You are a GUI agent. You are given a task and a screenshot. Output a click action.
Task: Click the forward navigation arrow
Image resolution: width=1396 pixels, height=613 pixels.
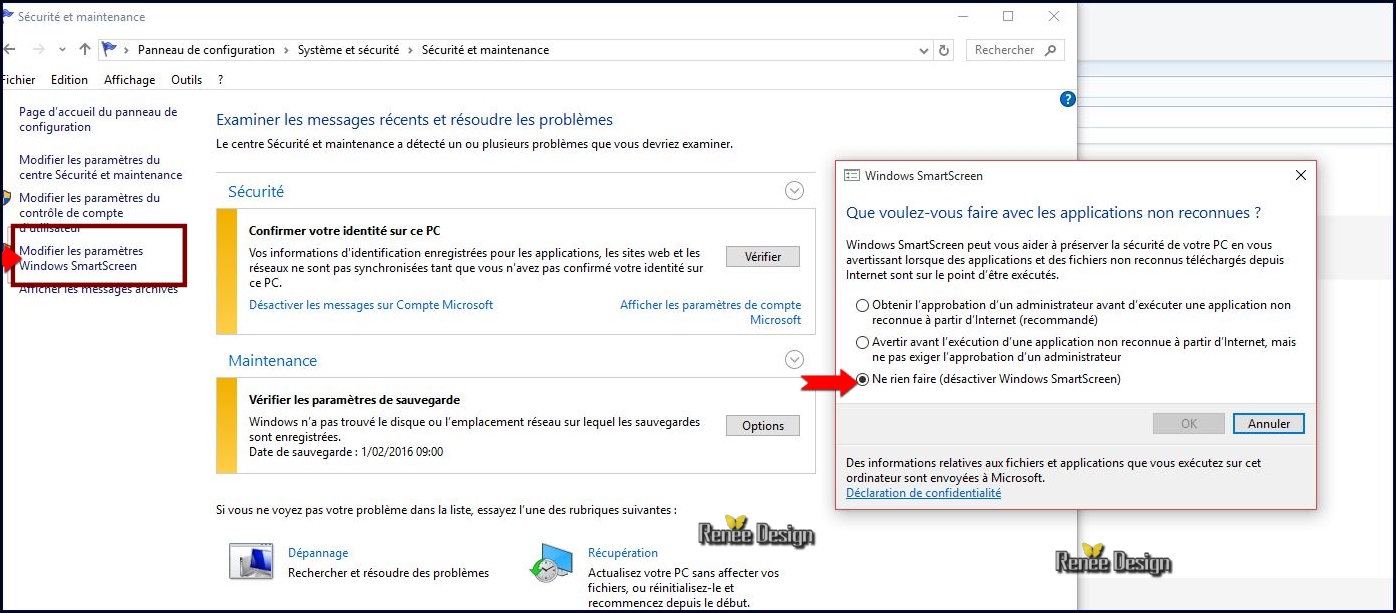[x=38, y=49]
